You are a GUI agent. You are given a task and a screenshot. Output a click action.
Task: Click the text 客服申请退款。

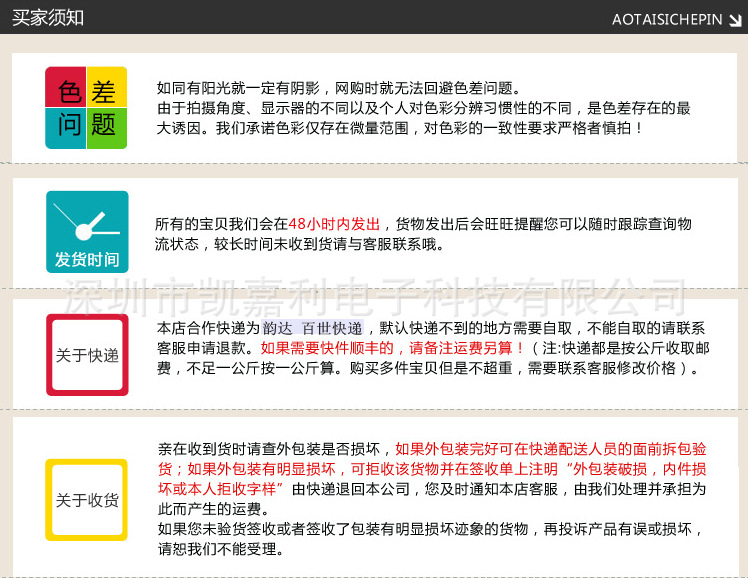205,348
